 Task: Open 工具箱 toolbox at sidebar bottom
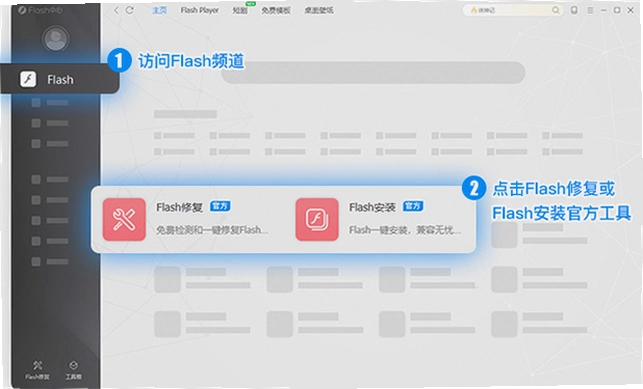[x=73, y=370]
